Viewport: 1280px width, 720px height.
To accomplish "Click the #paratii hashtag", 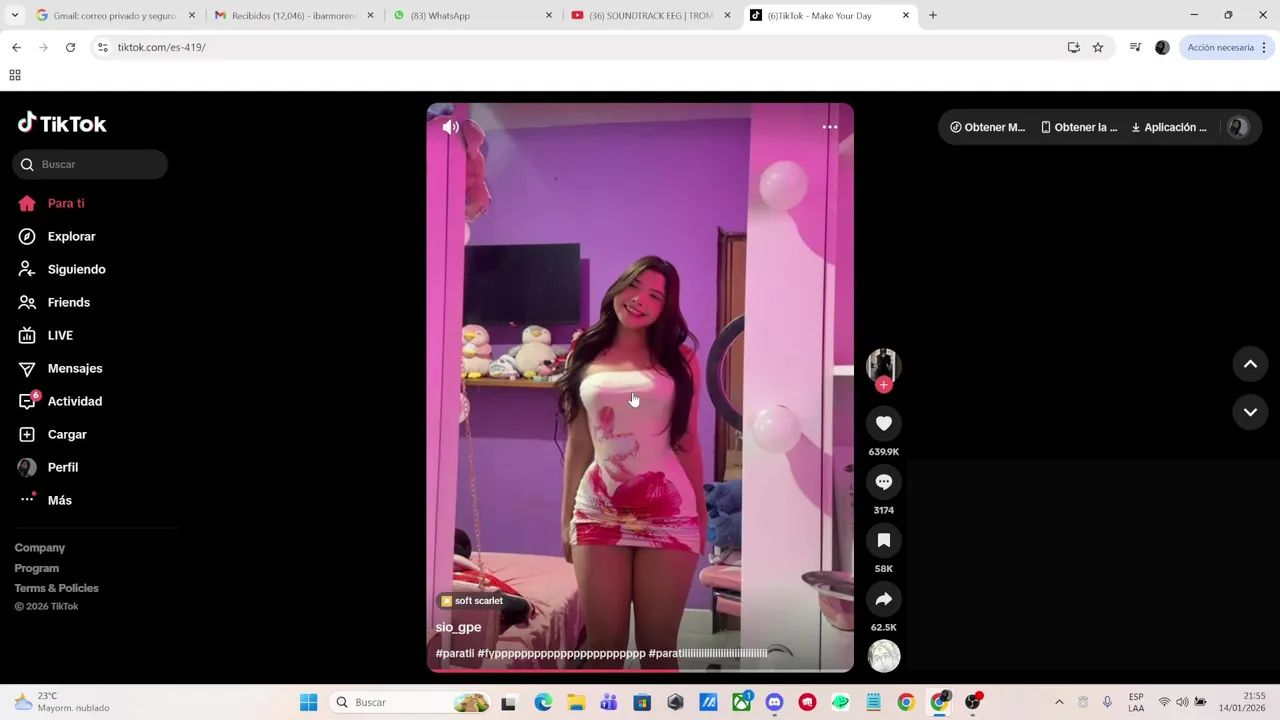I will tap(455, 653).
